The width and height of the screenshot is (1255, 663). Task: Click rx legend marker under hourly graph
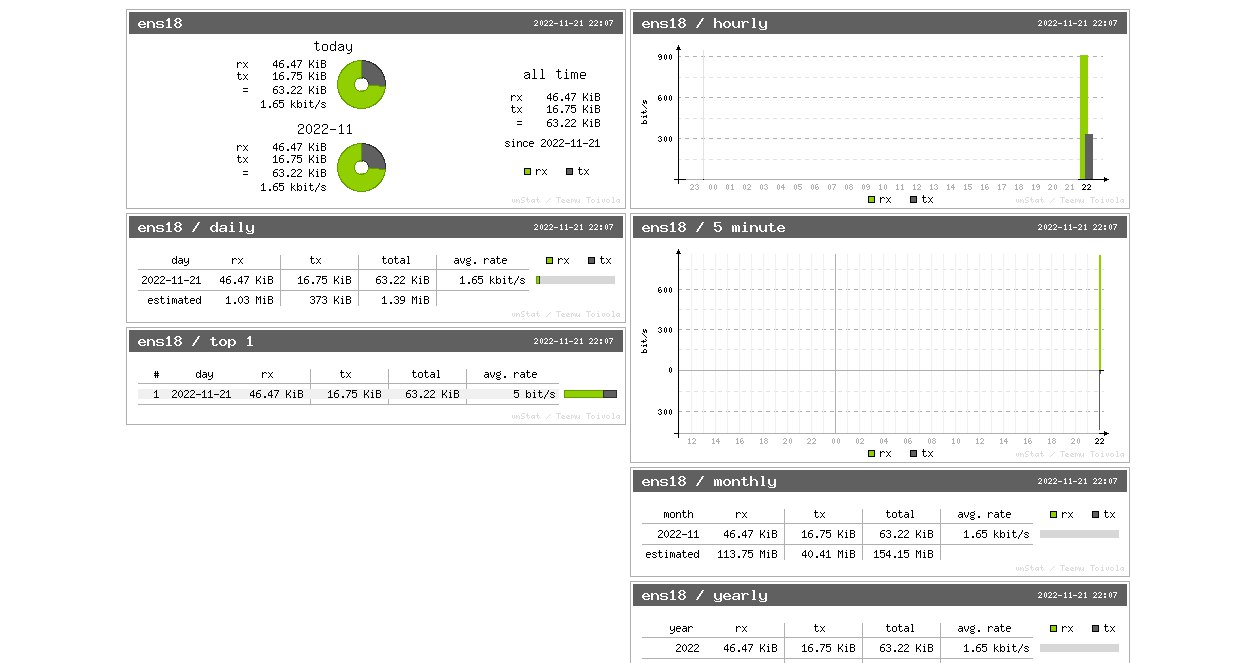871,200
